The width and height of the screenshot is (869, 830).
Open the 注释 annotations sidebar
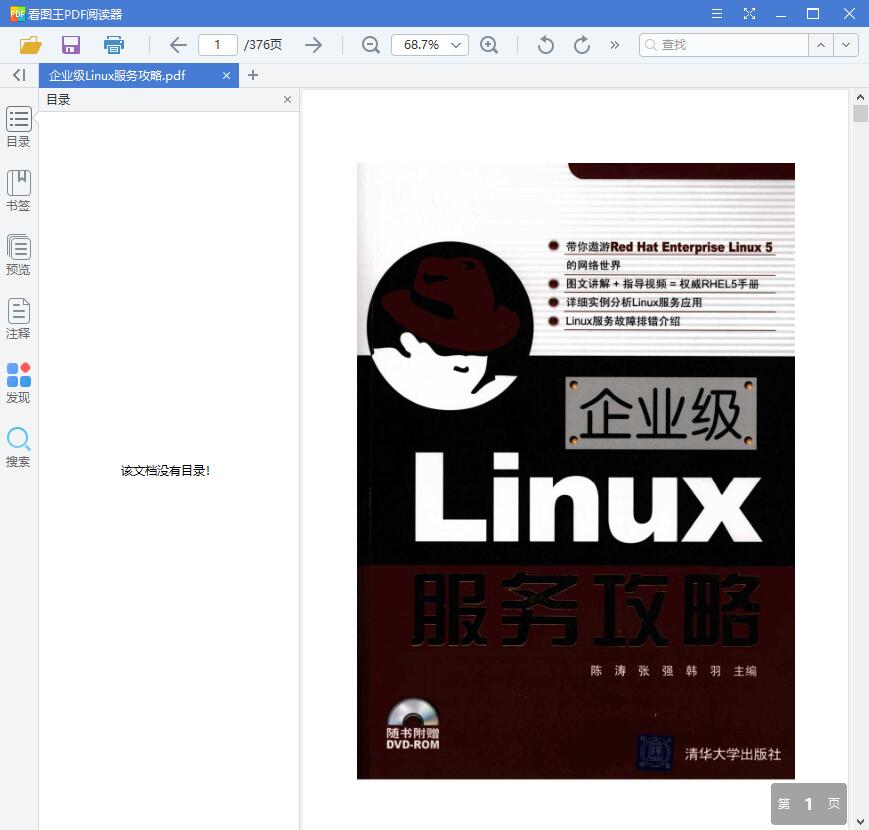pyautogui.click(x=18, y=319)
